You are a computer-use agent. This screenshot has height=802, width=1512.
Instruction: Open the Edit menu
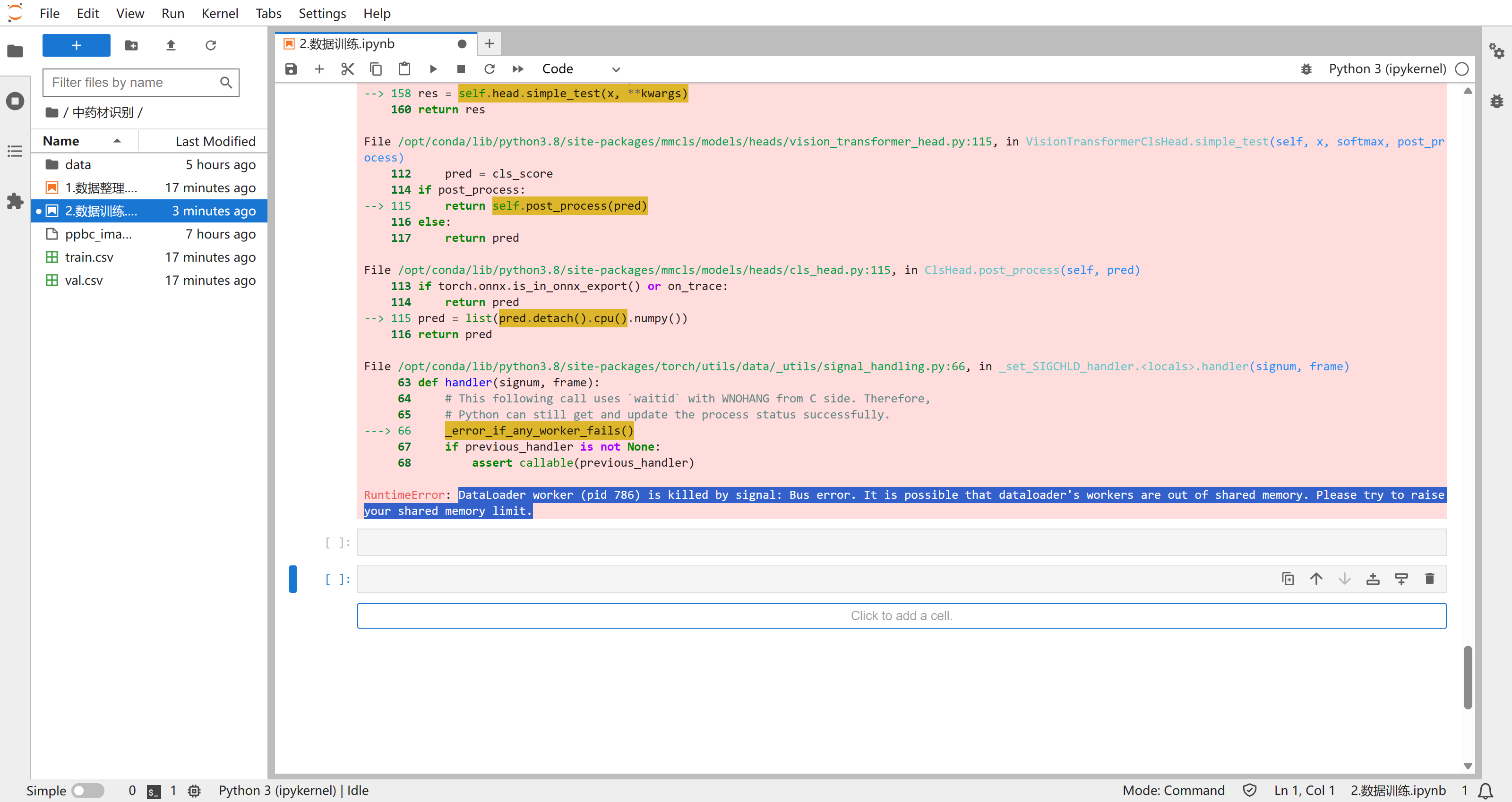(x=87, y=13)
